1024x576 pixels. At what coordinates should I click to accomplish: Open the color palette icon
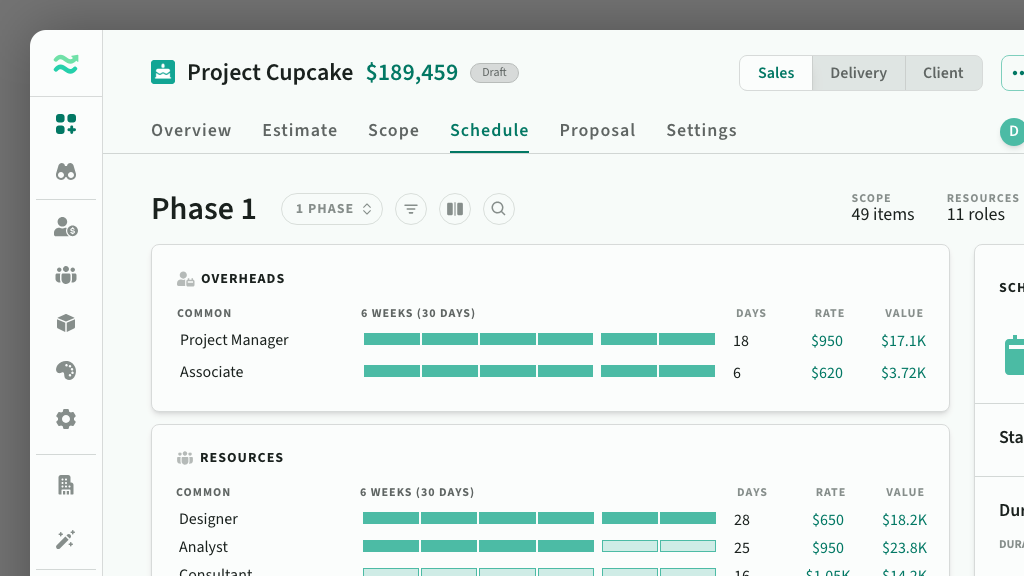tap(66, 371)
